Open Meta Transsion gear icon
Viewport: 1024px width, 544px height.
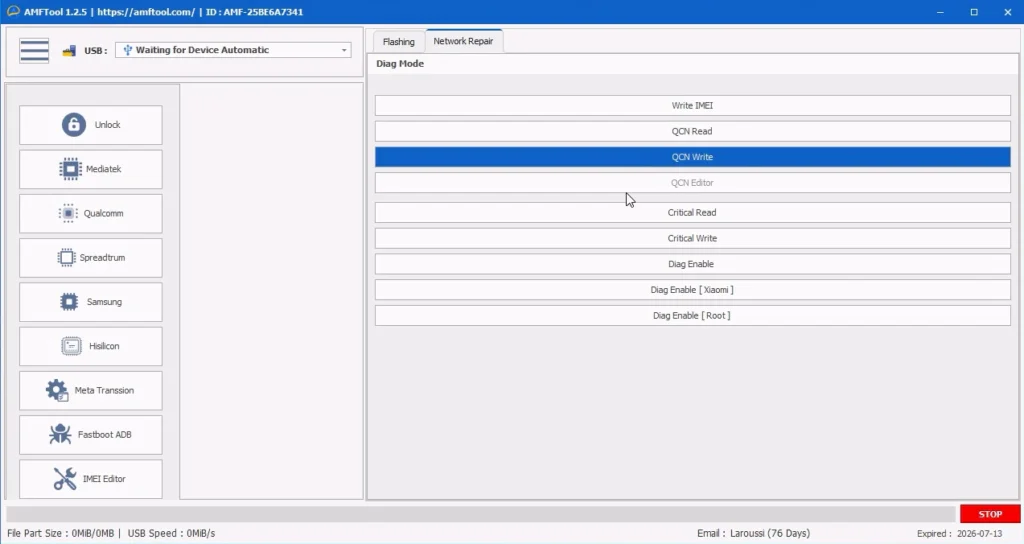pyautogui.click(x=57, y=390)
